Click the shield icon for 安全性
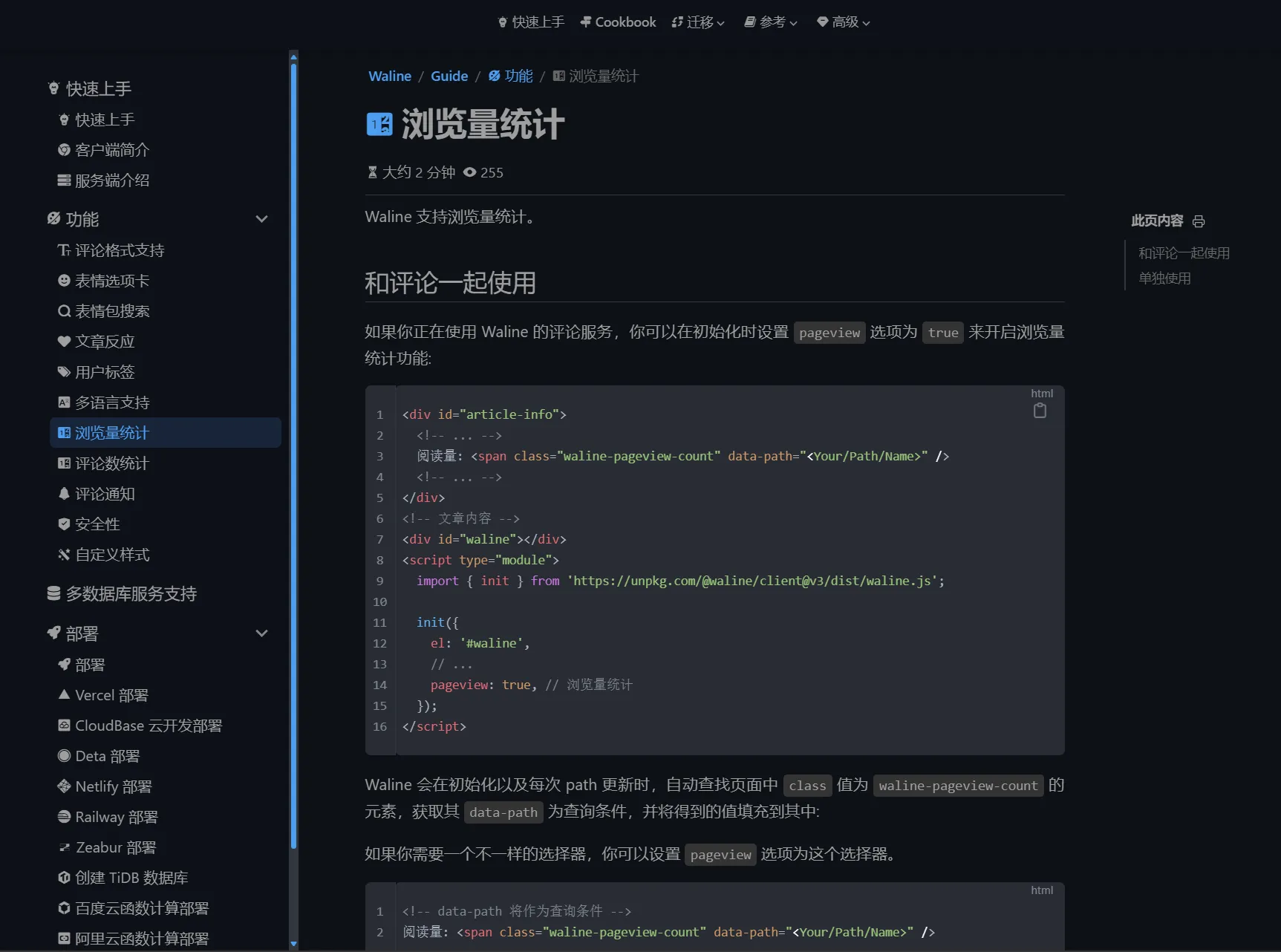The width and height of the screenshot is (1281, 952). click(x=64, y=524)
